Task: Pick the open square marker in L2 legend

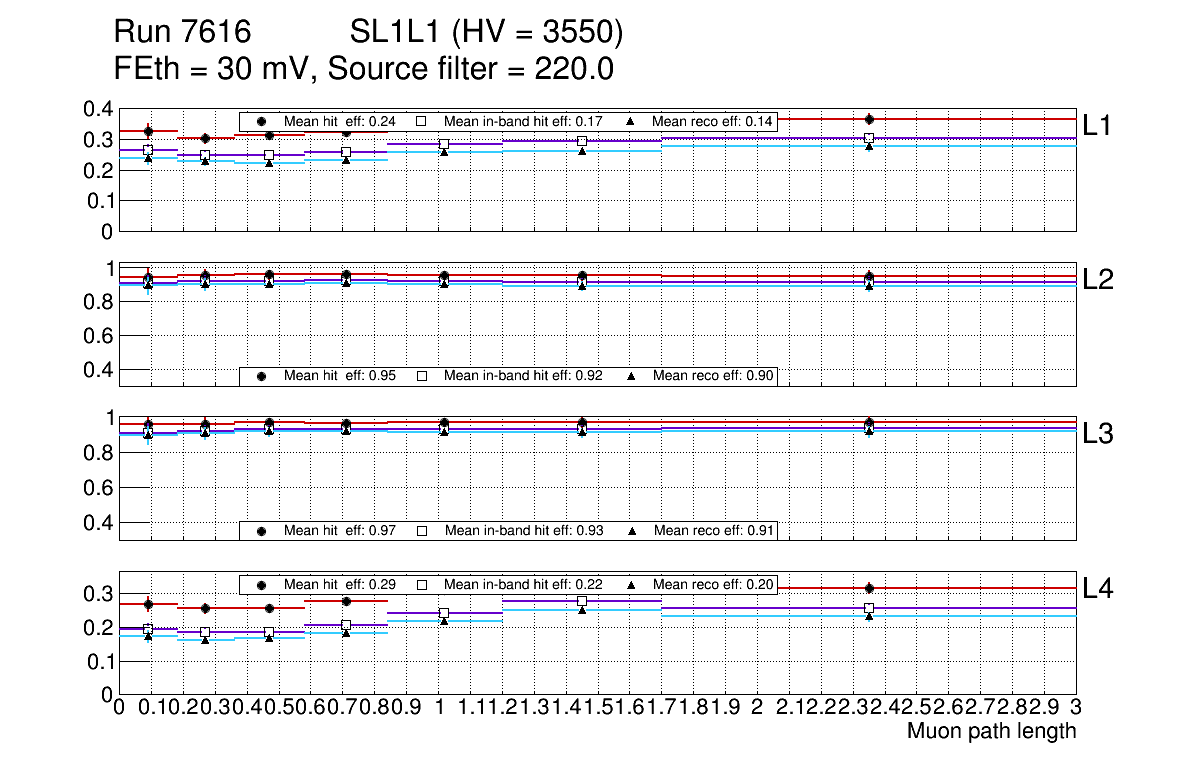Action: (x=422, y=376)
